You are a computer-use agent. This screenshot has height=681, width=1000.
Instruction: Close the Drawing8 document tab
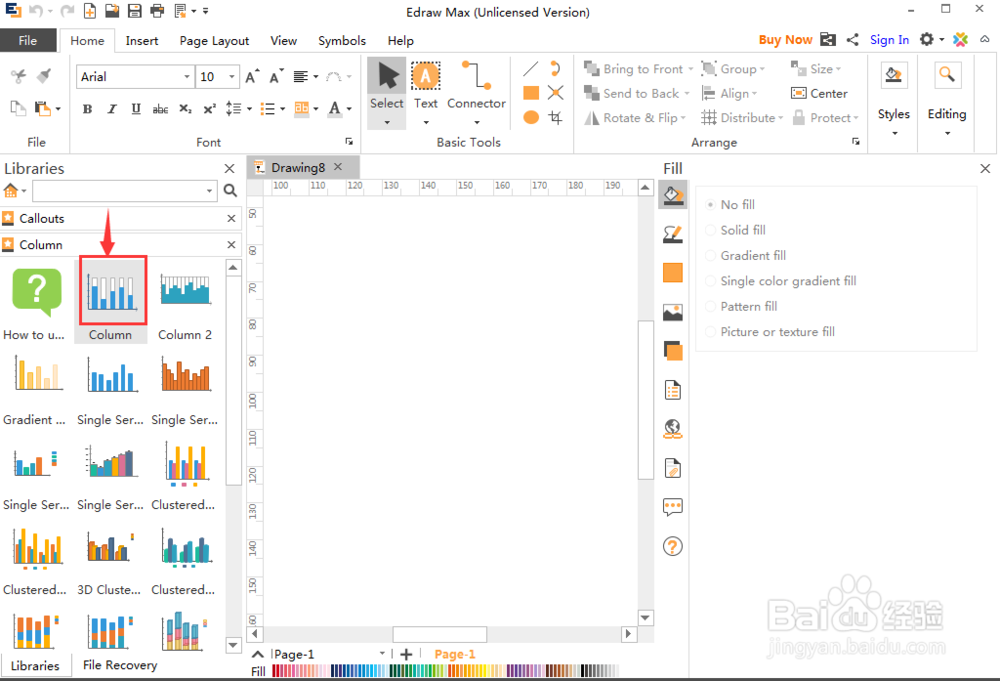(x=338, y=166)
